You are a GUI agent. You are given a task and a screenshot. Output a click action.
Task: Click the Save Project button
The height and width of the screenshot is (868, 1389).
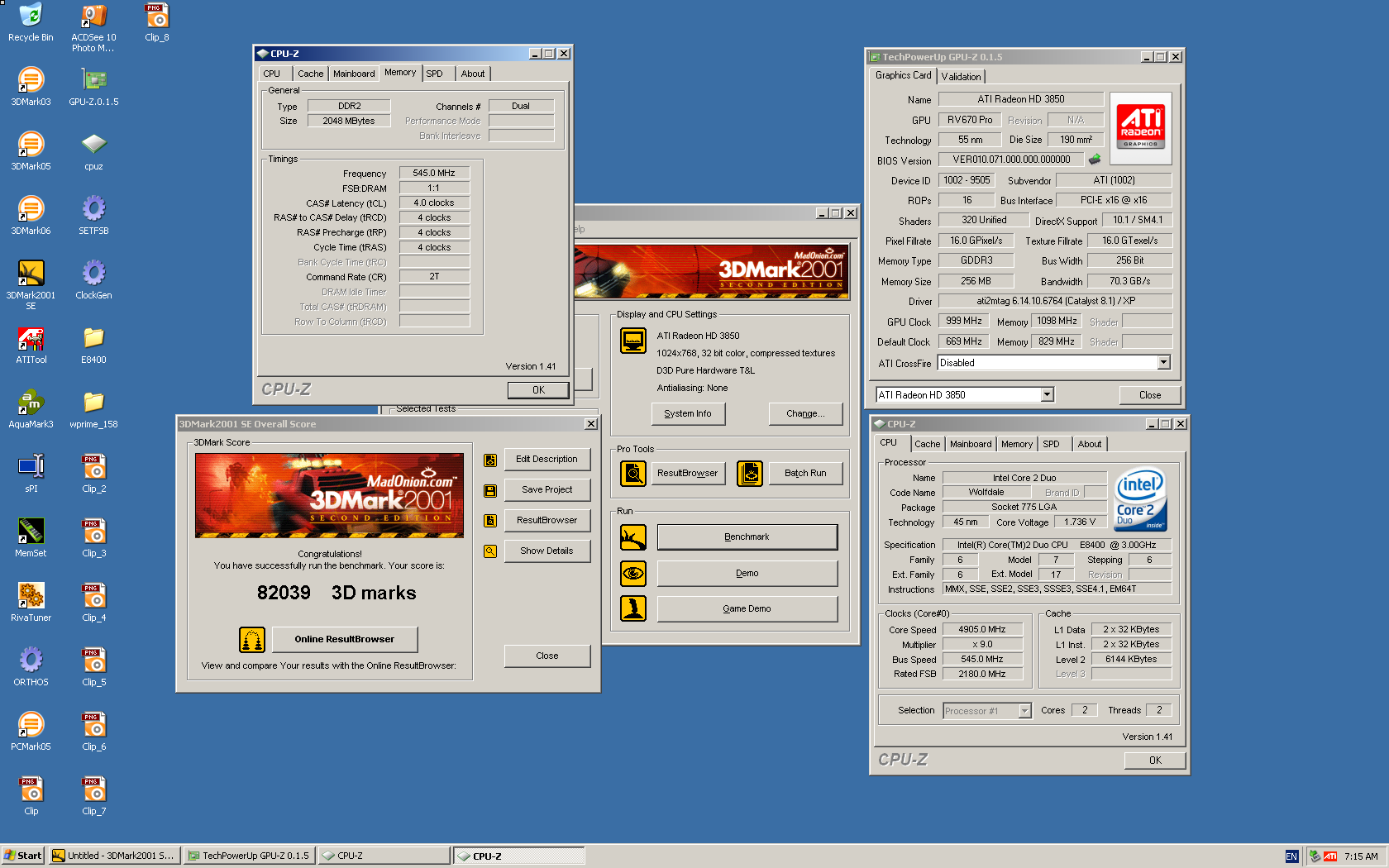[x=547, y=490]
